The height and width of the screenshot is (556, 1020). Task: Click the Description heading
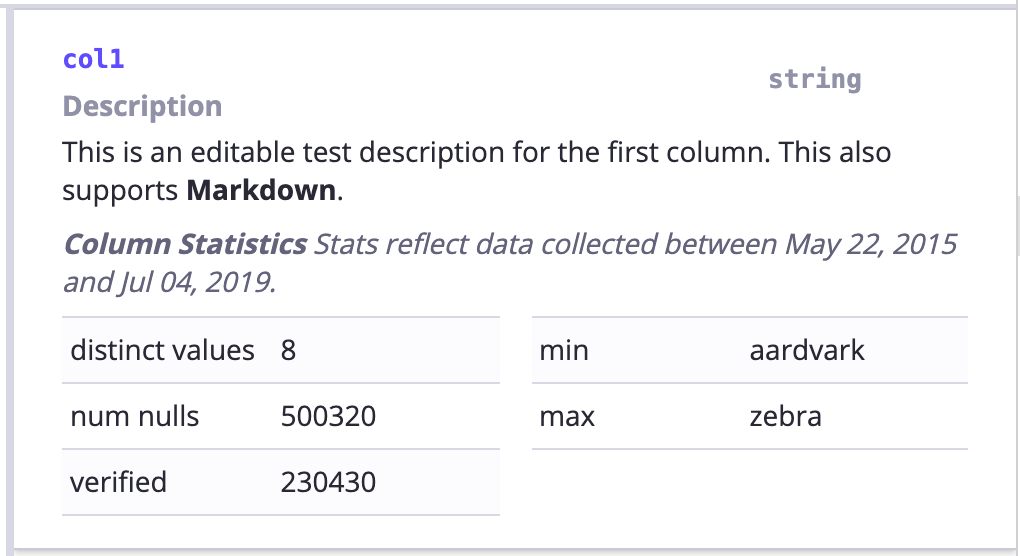coord(142,106)
